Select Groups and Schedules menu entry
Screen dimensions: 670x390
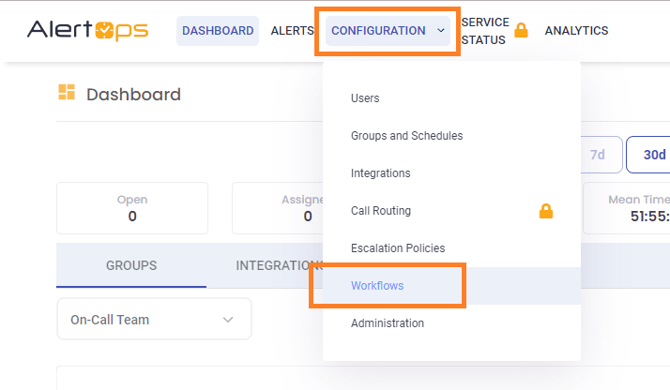coord(452,136)
